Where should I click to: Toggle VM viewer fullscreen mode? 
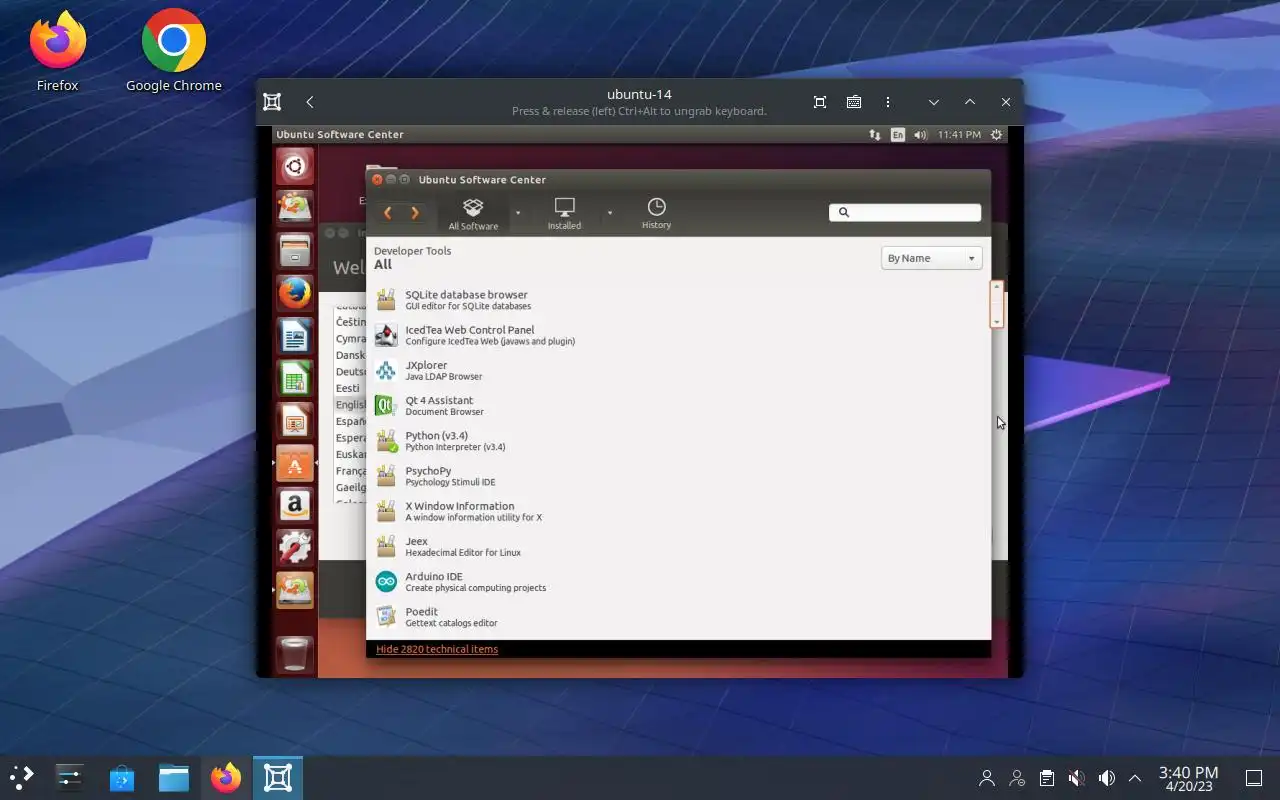click(820, 102)
